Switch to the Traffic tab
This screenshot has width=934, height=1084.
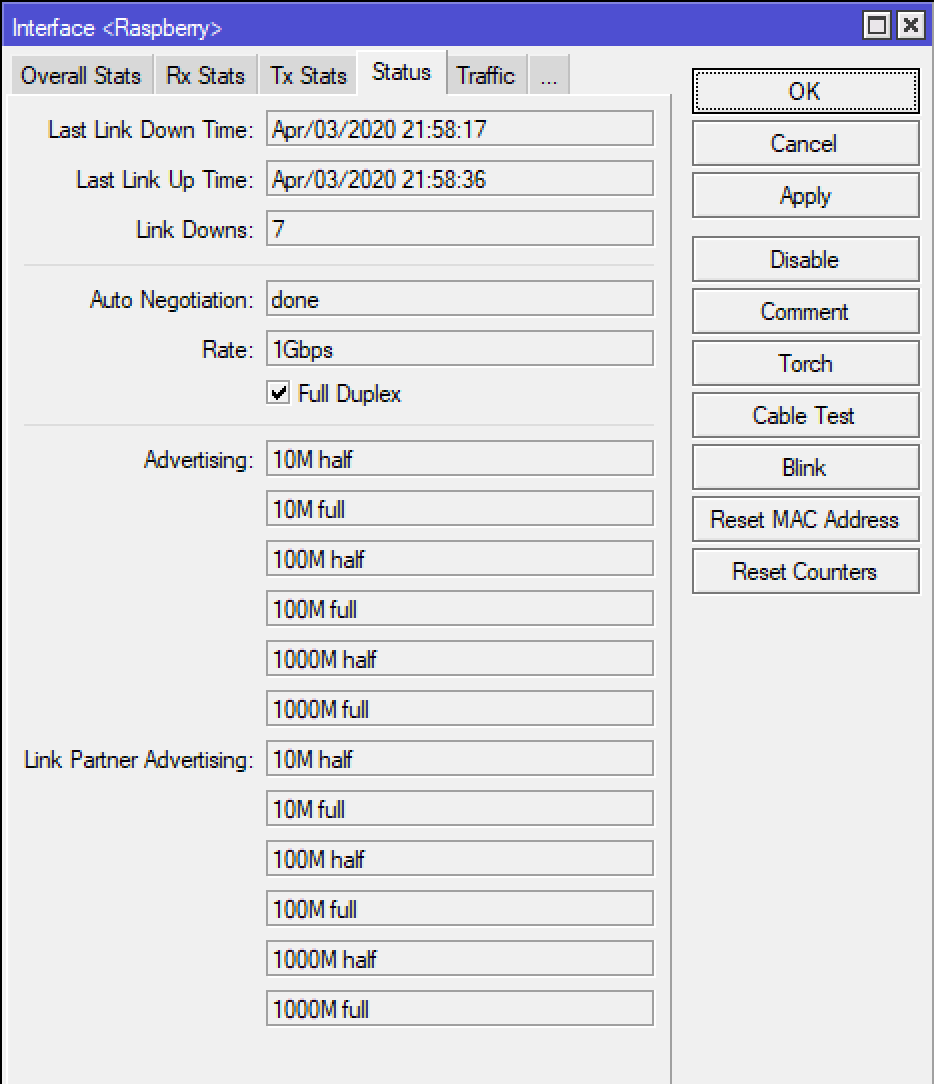tap(486, 75)
